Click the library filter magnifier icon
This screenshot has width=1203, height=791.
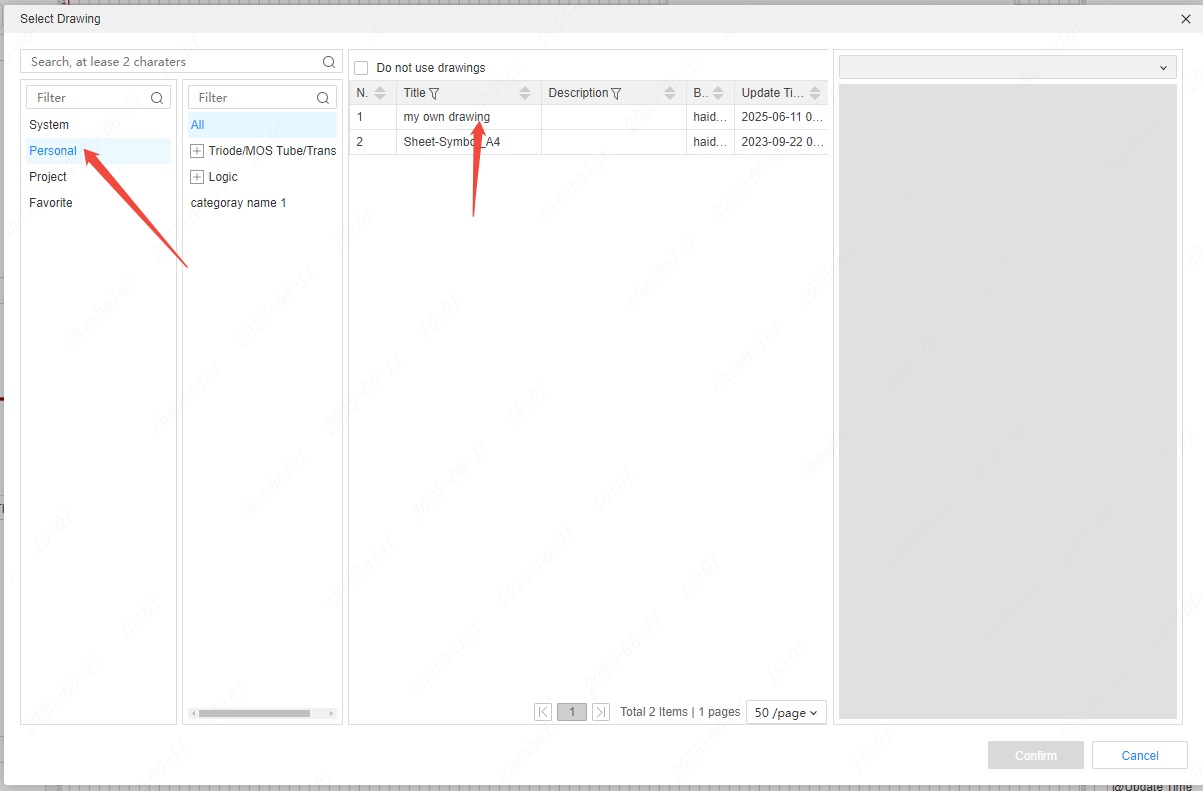coord(157,98)
